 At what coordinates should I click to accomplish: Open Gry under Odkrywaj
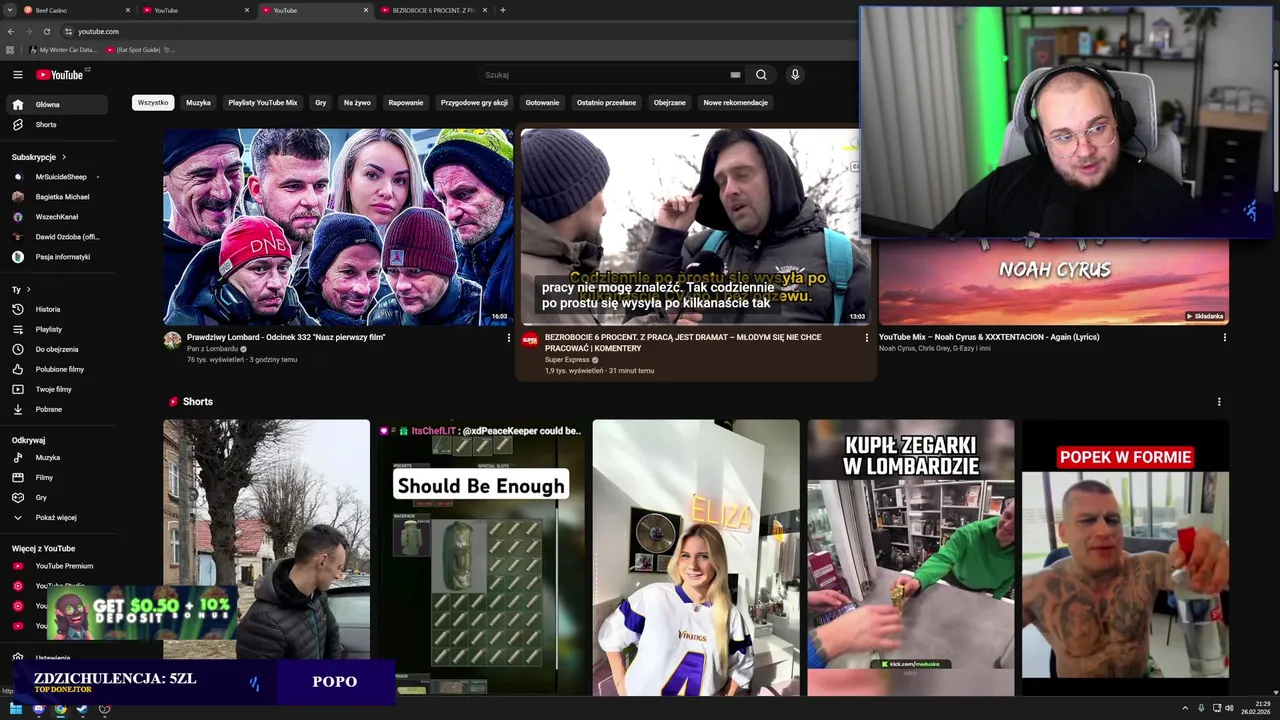(59, 497)
